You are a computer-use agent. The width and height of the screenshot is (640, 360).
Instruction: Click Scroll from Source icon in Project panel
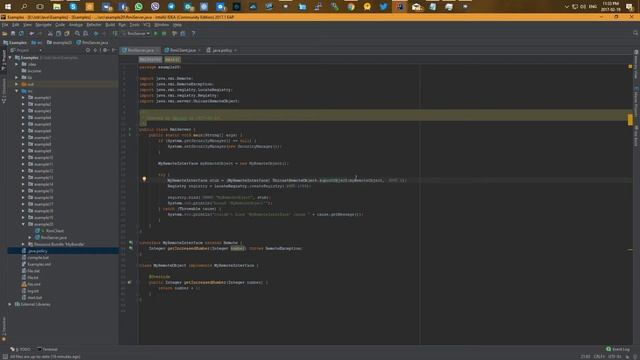point(88,50)
